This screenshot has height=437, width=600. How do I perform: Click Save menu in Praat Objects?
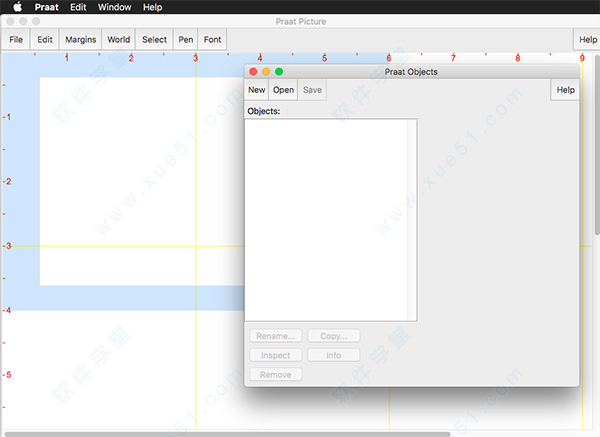click(x=312, y=90)
